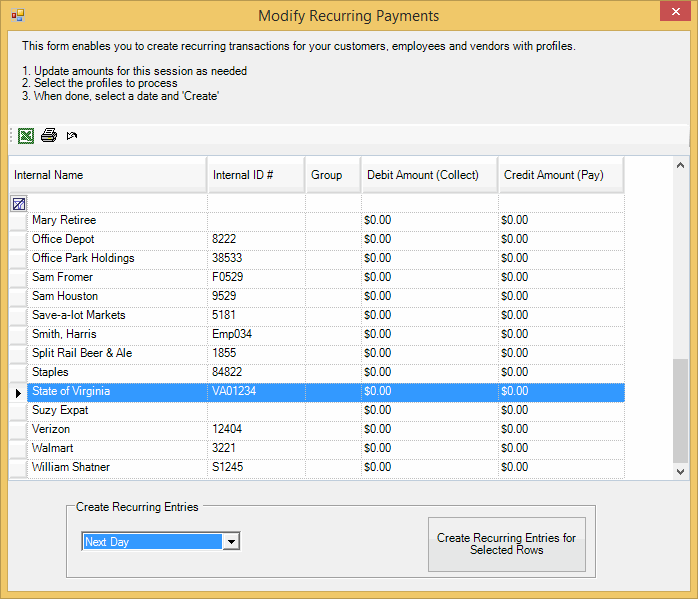The height and width of the screenshot is (599, 698).
Task: Select the row header beside Office Depot
Action: tap(18, 239)
